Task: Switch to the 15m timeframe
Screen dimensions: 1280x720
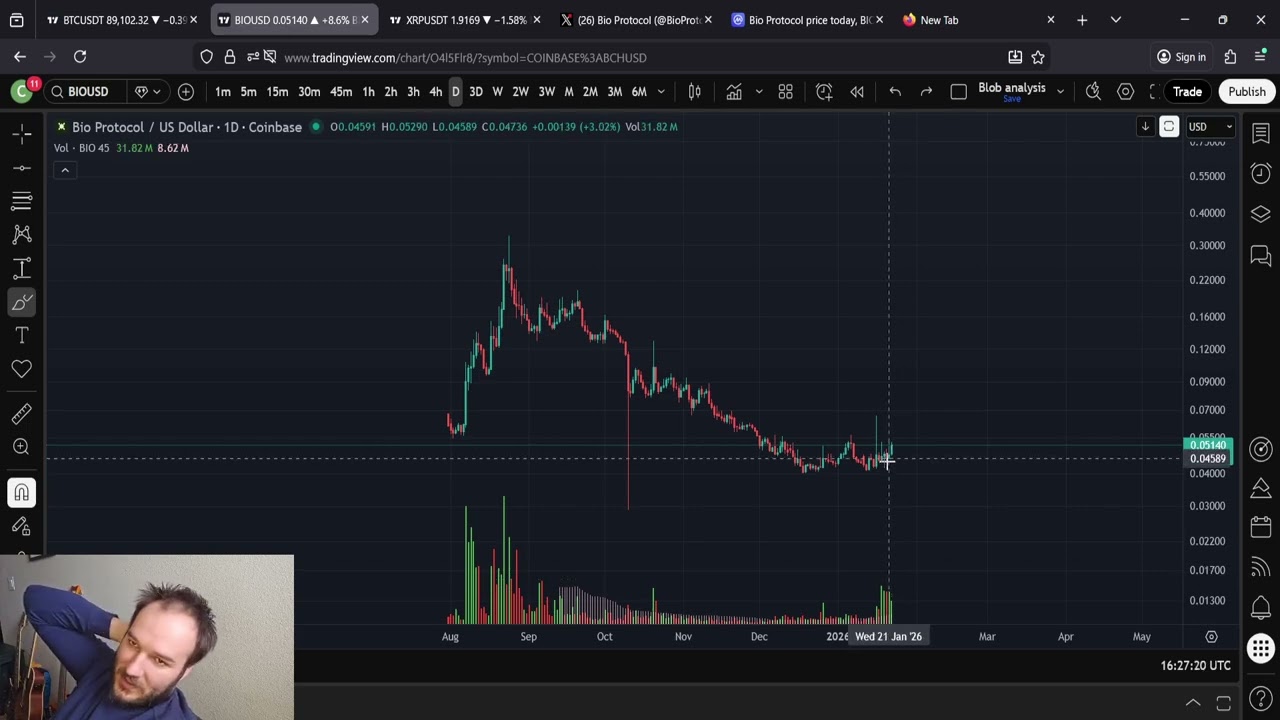Action: [x=277, y=92]
